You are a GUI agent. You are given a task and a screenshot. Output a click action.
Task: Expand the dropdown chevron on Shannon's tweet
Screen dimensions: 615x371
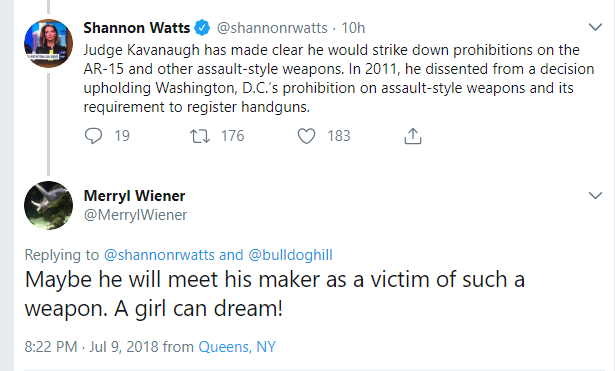click(x=595, y=27)
